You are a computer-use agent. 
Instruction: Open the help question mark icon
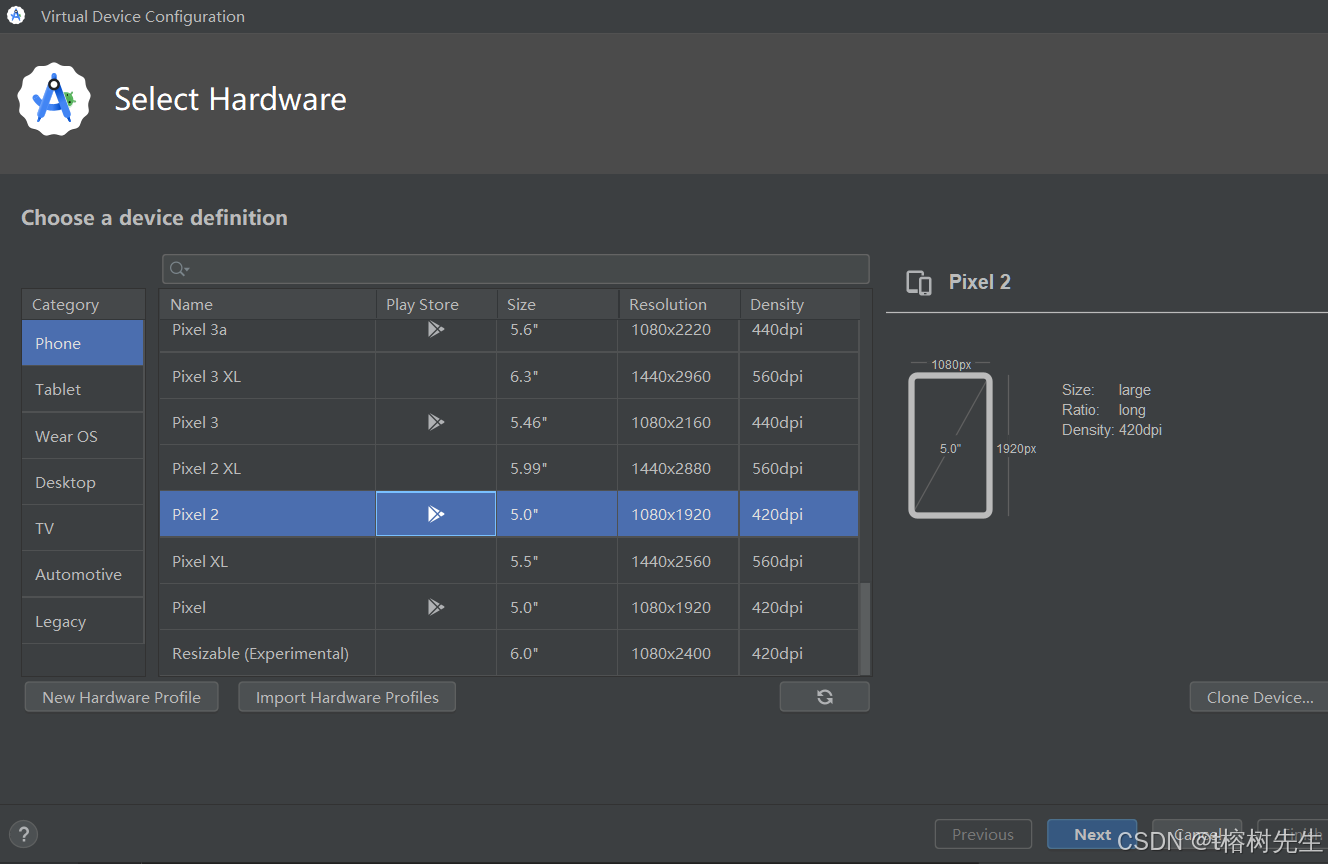[23, 834]
